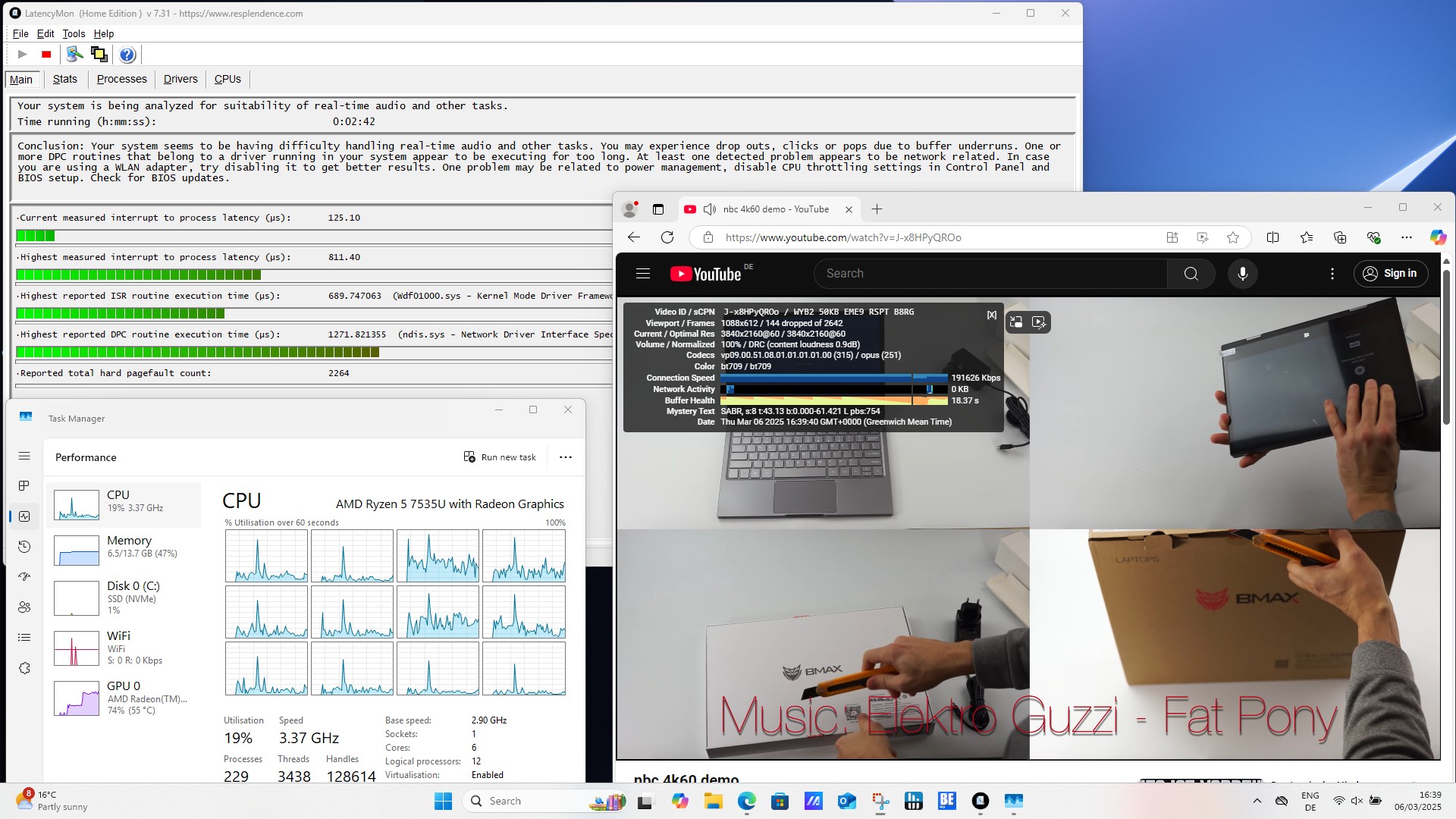1456x819 pixels.
Task: Click the yellow overlapping windows toolbar icon
Action: pos(99,54)
